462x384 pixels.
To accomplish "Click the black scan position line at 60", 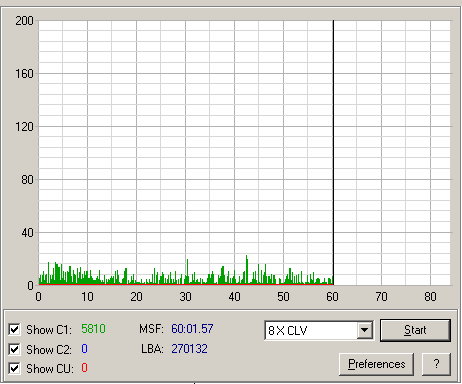I will point(333,152).
